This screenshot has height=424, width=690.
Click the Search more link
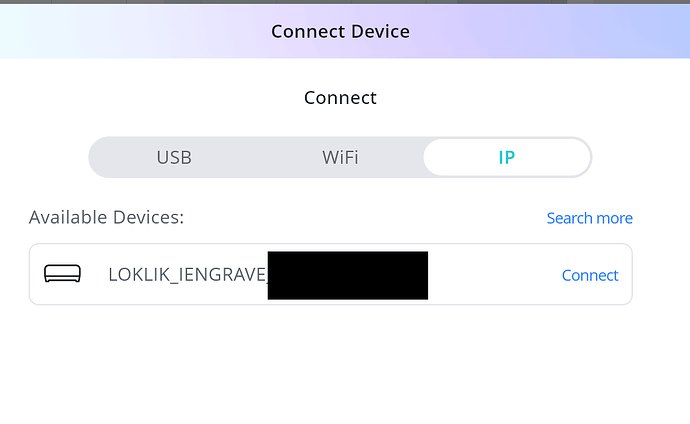pos(589,218)
